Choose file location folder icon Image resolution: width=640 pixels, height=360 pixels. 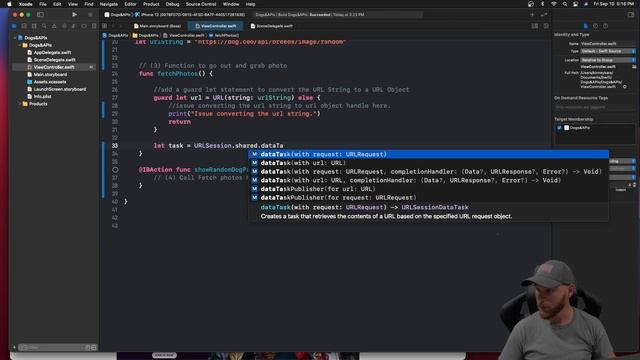(634, 67)
